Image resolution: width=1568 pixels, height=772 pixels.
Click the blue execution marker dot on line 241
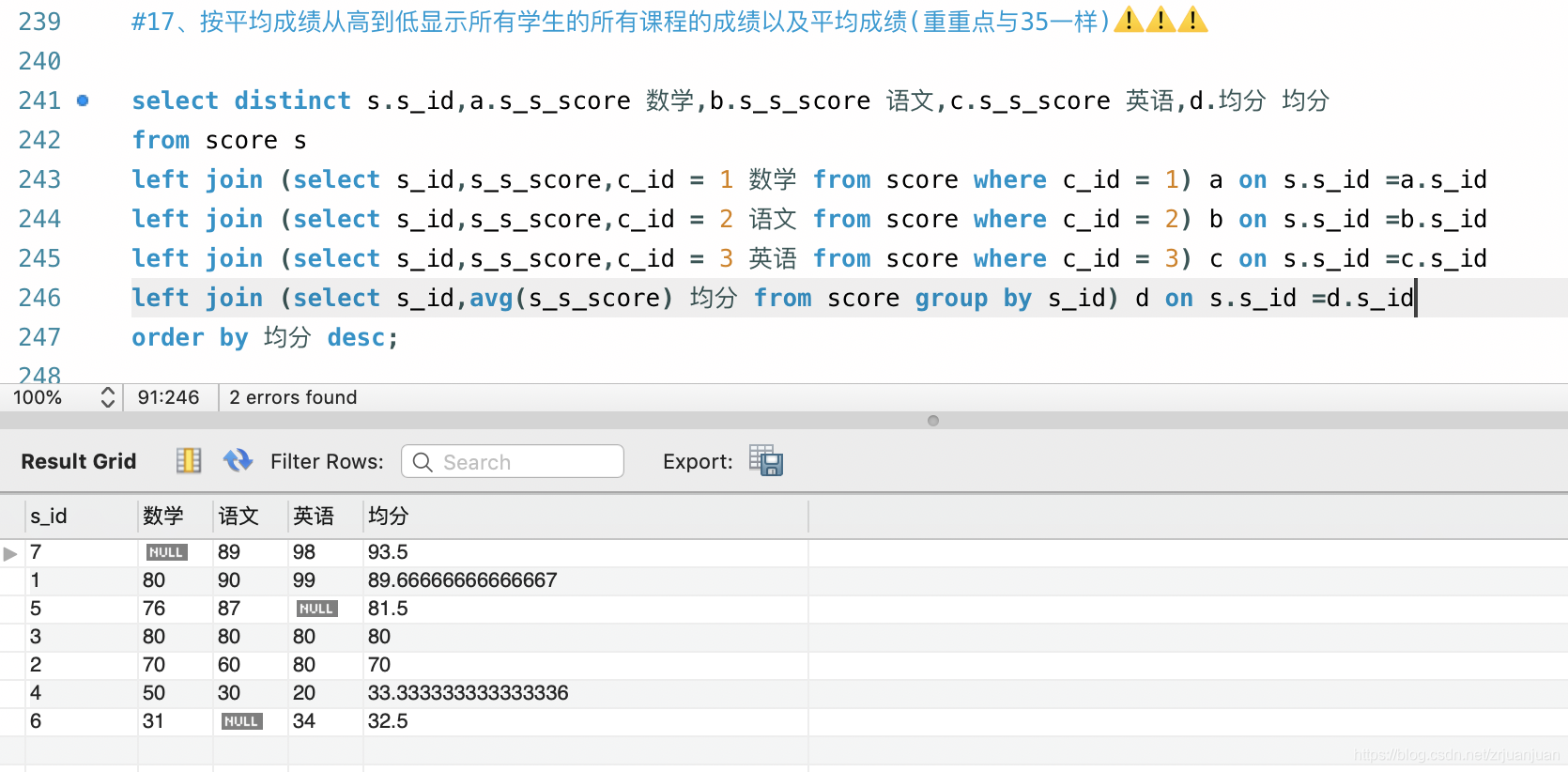83,100
